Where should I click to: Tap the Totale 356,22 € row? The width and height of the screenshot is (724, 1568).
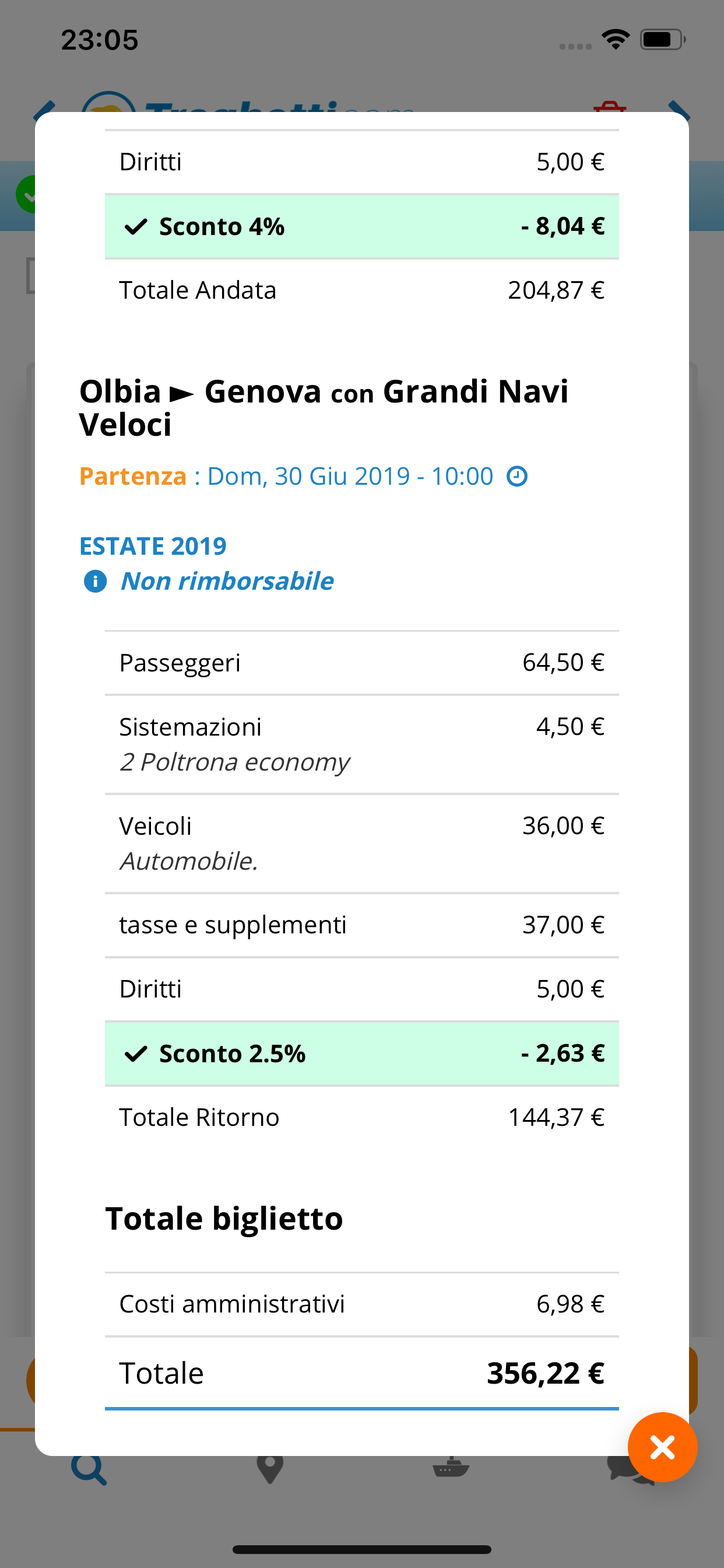coord(361,1373)
